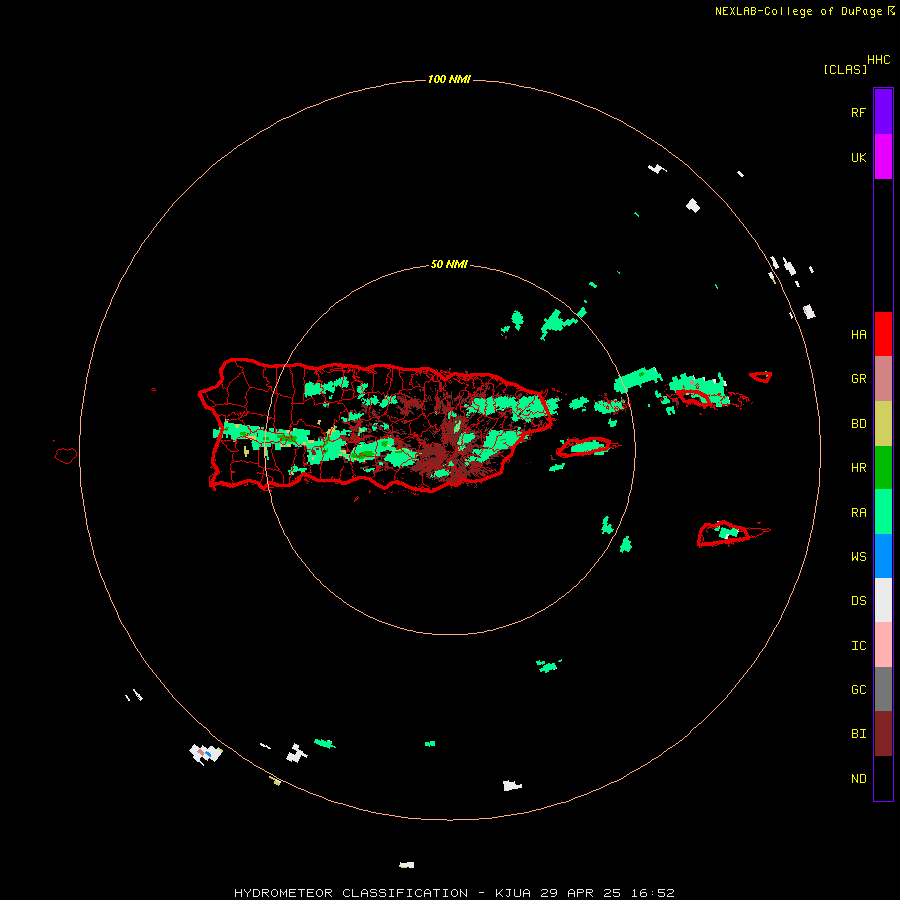900x900 pixels.
Task: Click the HA red legend swatch
Action: point(883,334)
